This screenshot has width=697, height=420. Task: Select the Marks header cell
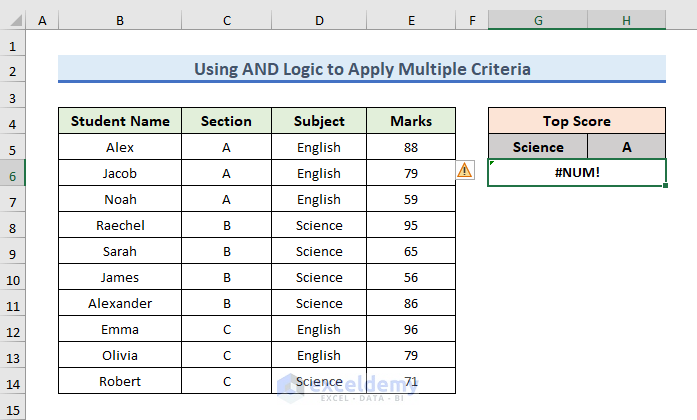coord(412,121)
